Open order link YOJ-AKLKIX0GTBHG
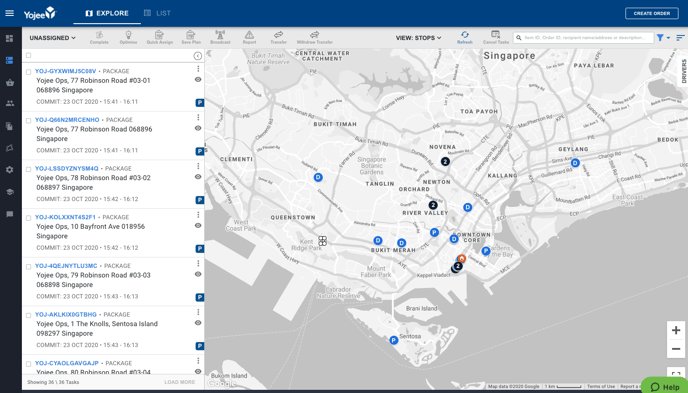 click(66, 314)
